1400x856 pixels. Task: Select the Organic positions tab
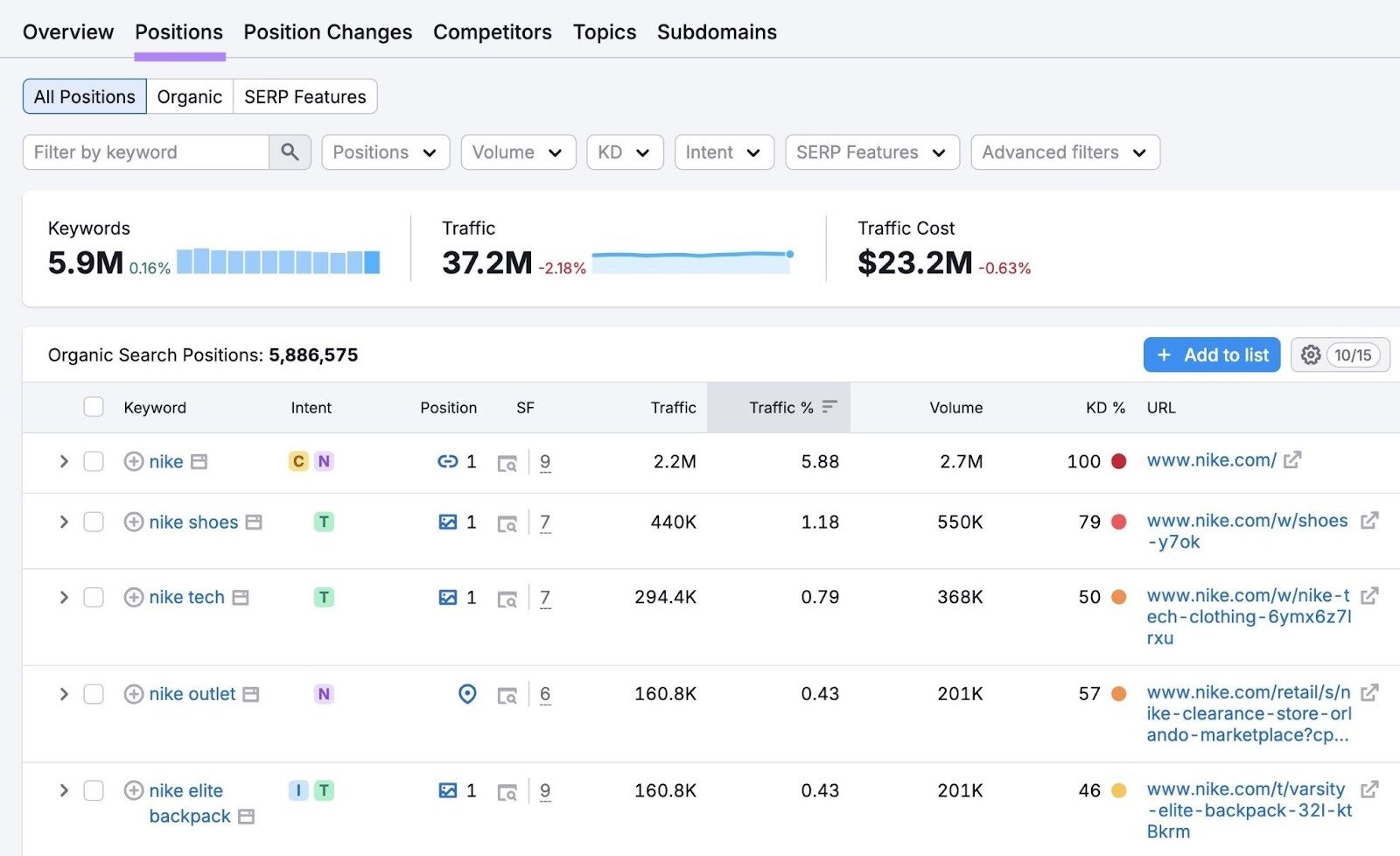tap(189, 96)
